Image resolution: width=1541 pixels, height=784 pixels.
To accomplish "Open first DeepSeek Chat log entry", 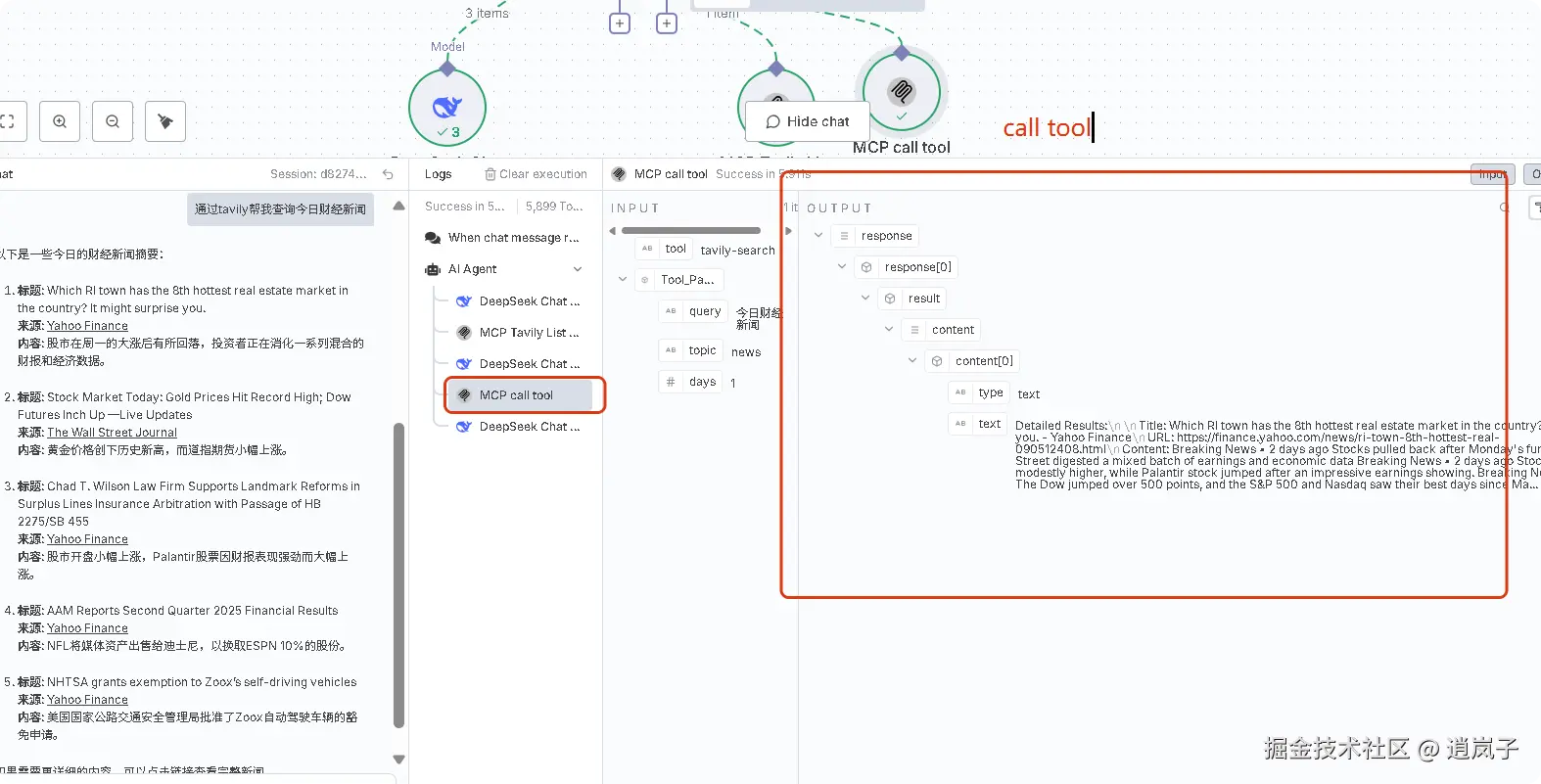I will pyautogui.click(x=519, y=301).
